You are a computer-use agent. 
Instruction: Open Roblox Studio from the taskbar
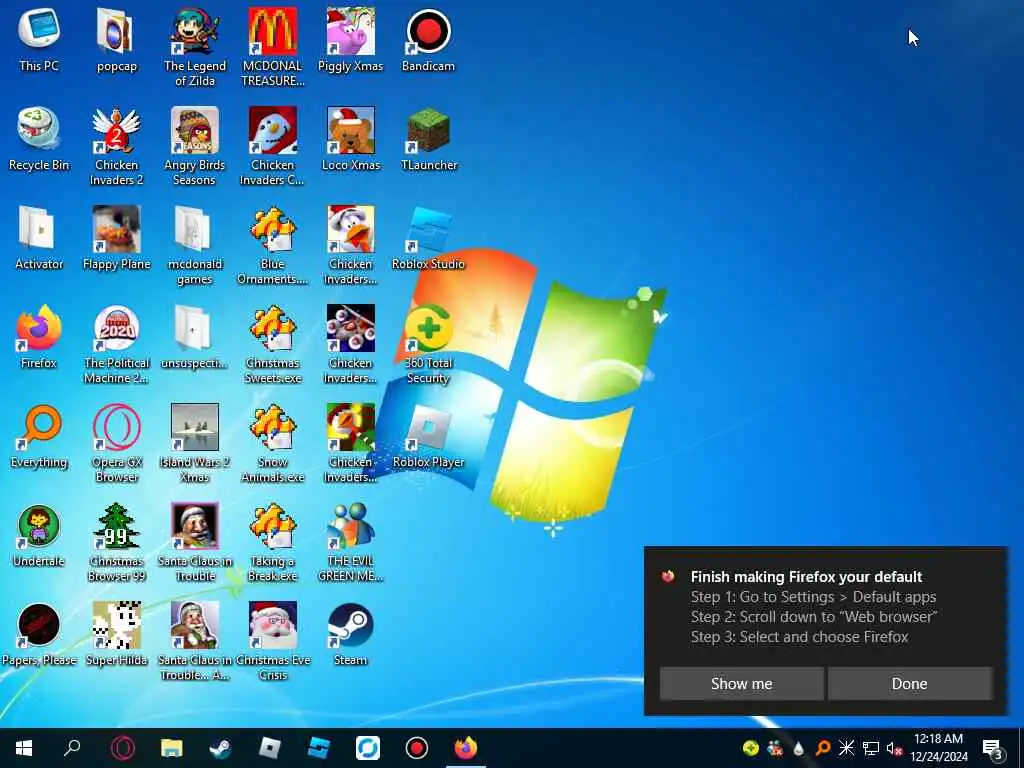tap(319, 748)
